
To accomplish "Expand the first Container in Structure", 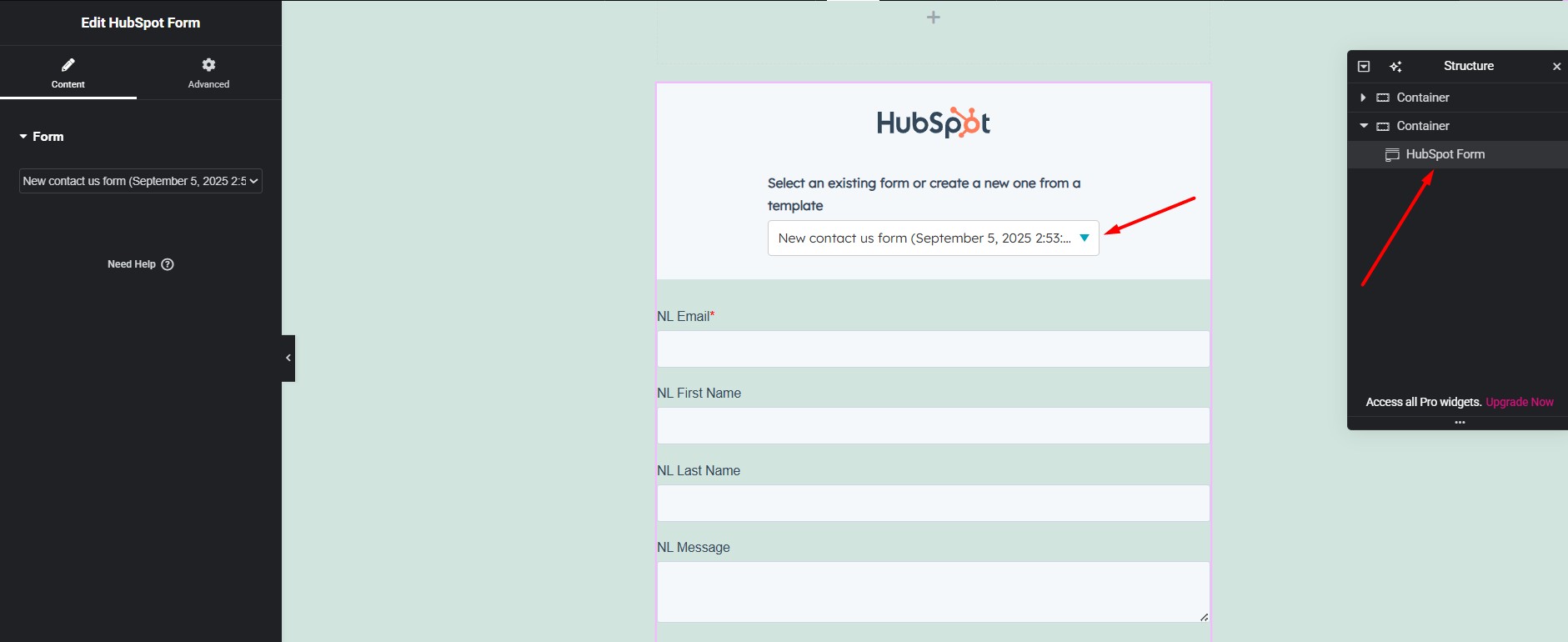I will pos(1363,98).
